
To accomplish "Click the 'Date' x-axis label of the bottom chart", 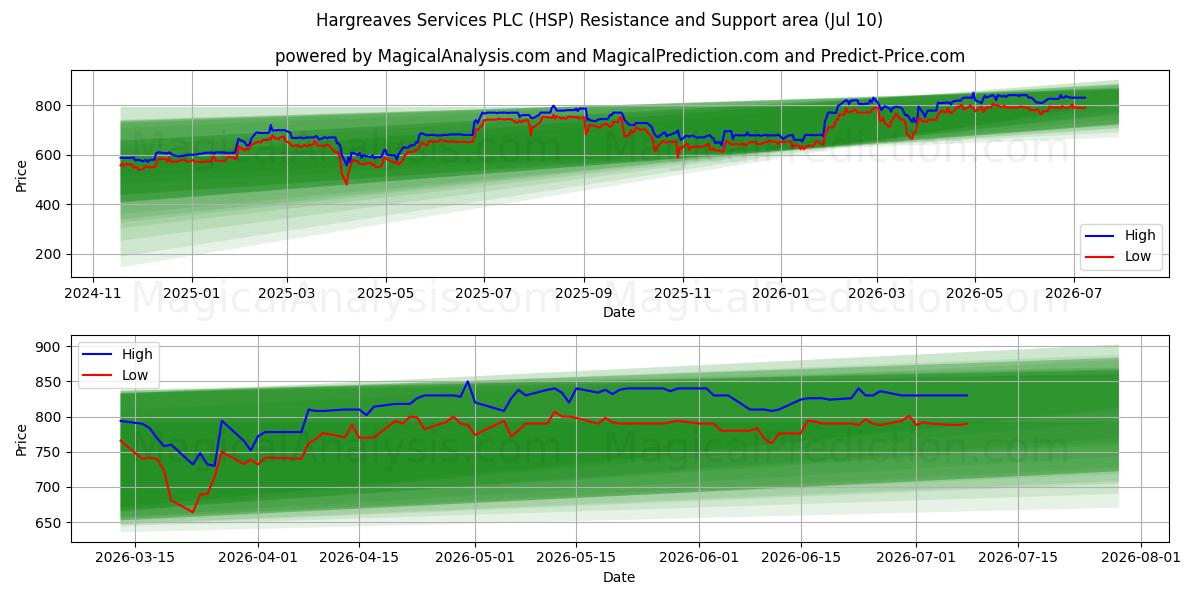I will tap(619, 577).
